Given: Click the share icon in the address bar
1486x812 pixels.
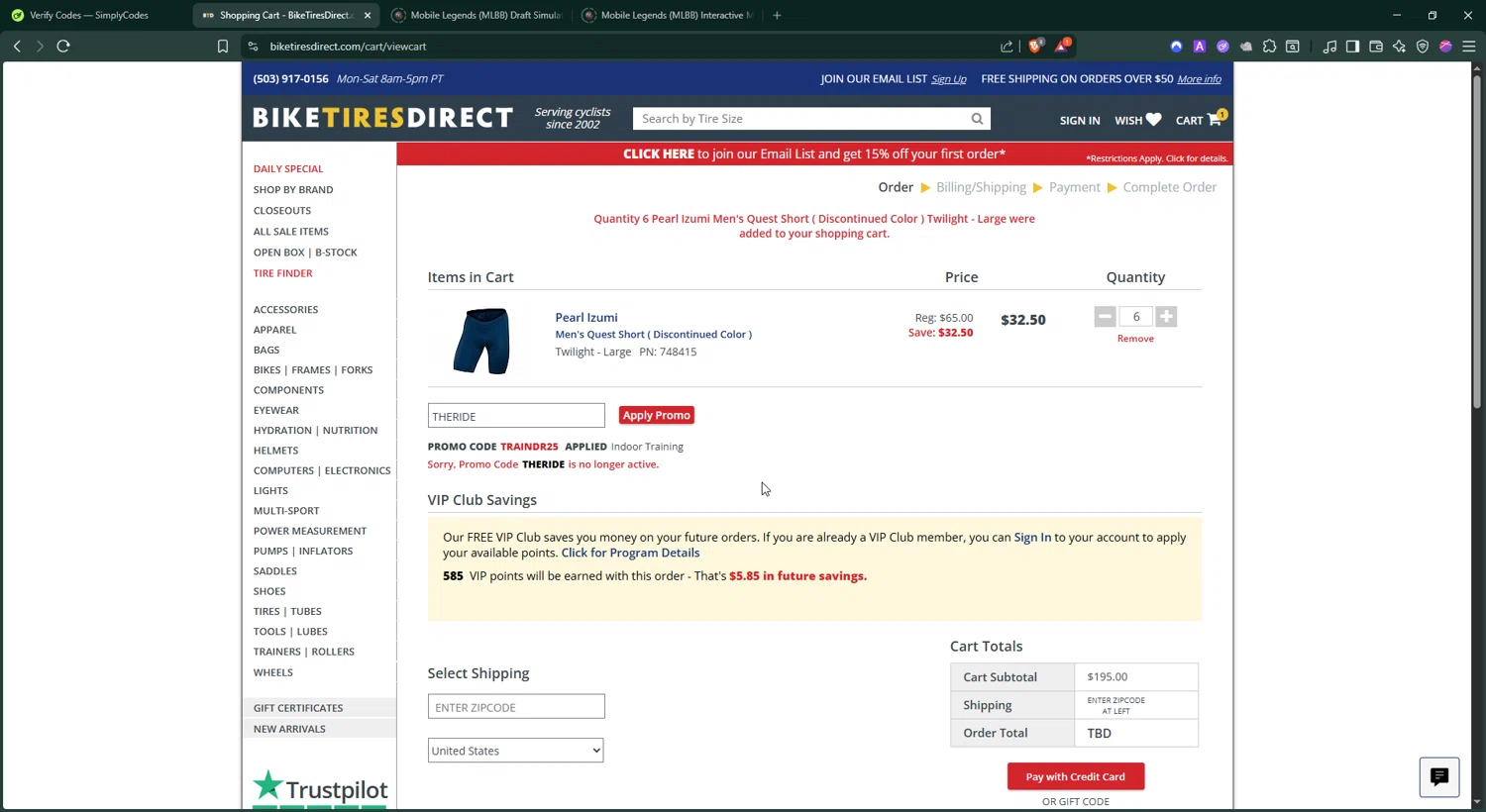Looking at the screenshot, I should (x=1007, y=47).
